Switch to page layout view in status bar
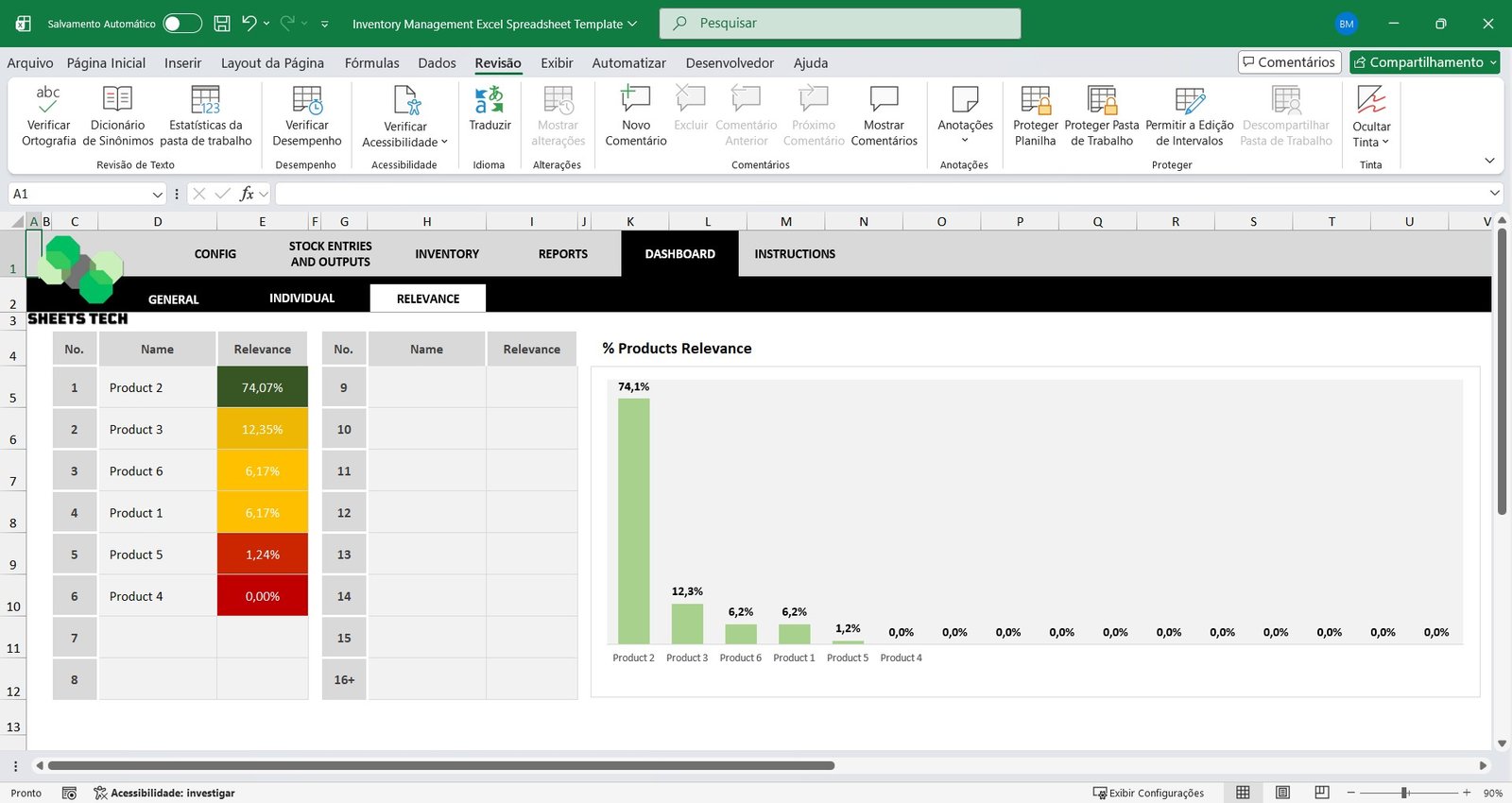The width and height of the screenshot is (1512, 803). [x=1282, y=793]
